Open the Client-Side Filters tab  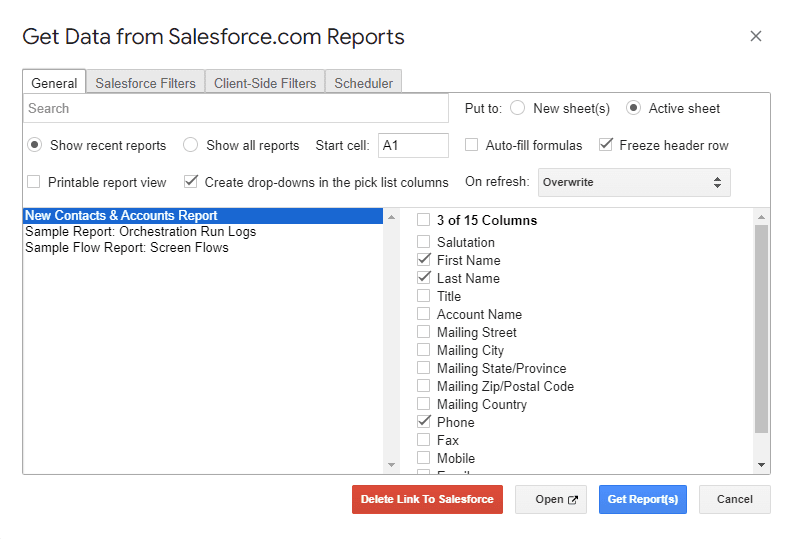(x=265, y=83)
